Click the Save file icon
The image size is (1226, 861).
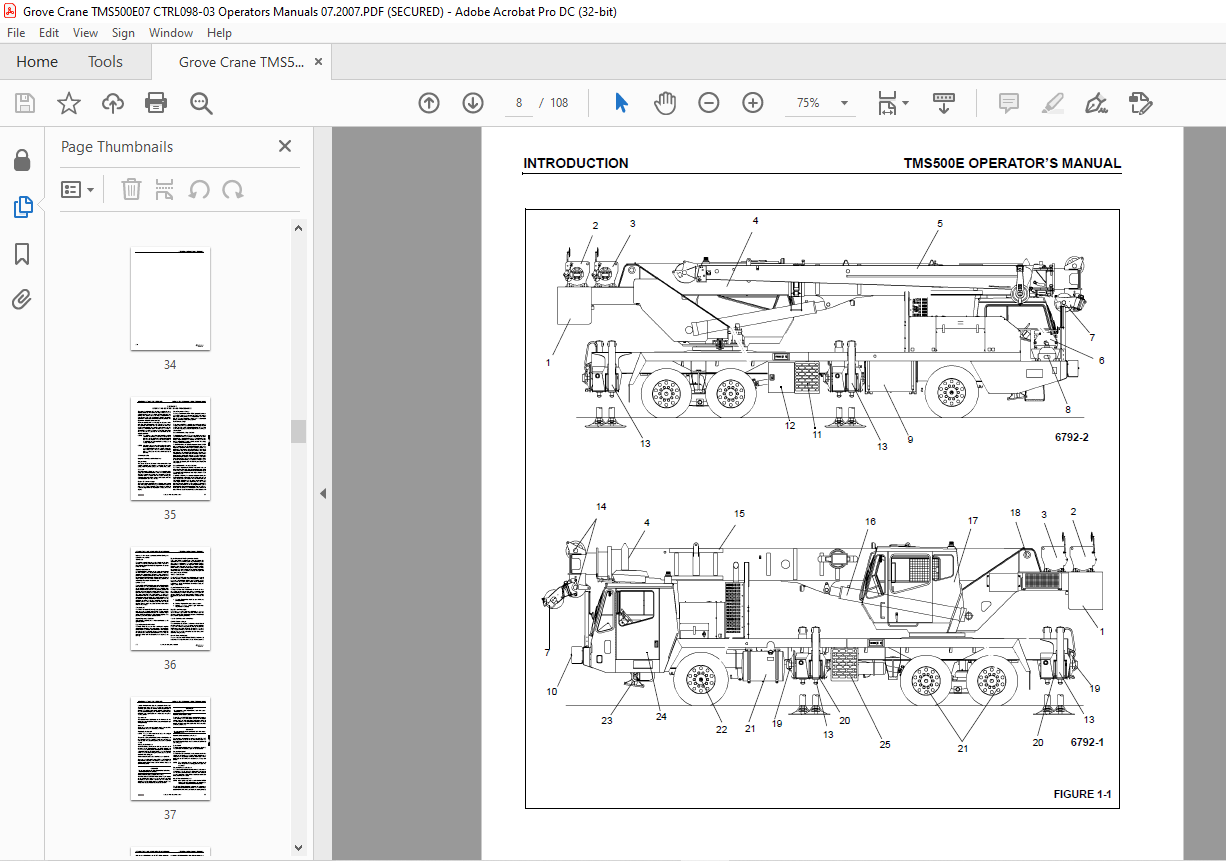click(x=25, y=103)
